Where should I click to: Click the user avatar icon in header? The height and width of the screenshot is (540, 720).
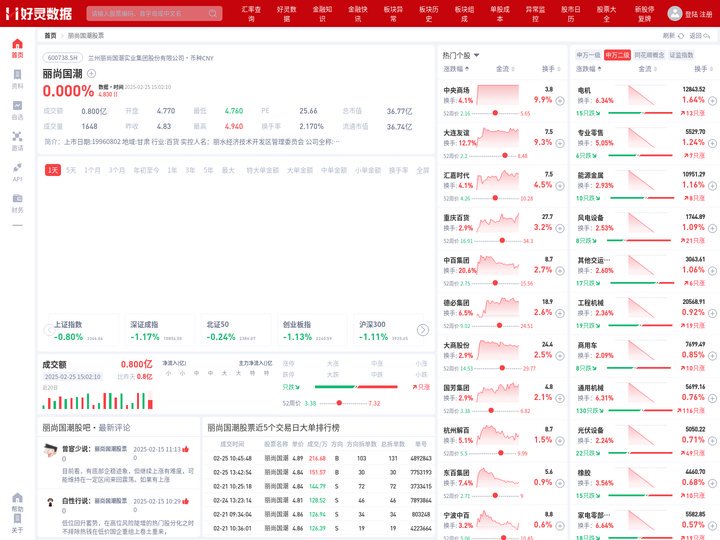pos(675,13)
